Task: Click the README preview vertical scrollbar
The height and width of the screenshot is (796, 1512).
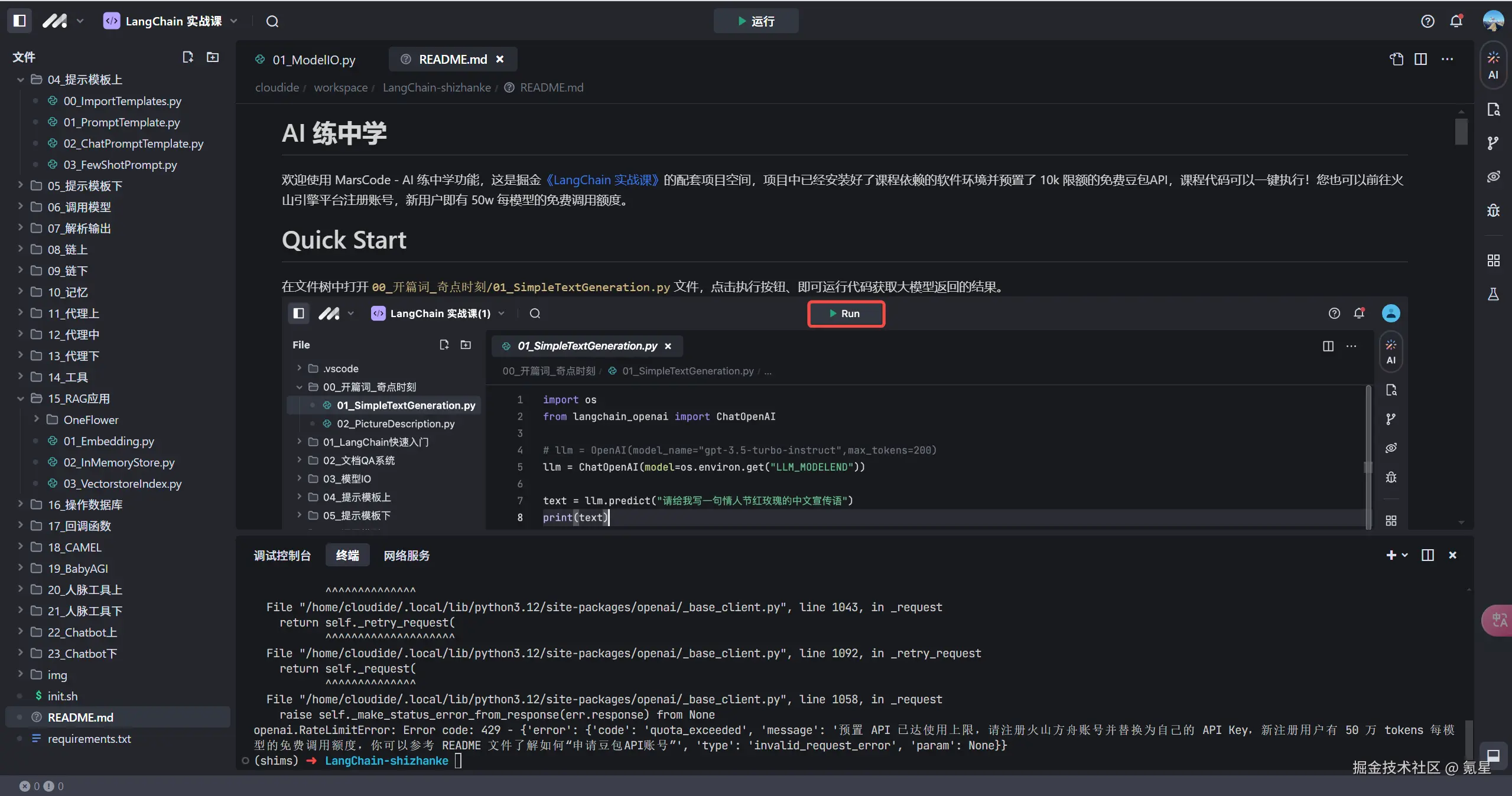Action: [1461, 132]
